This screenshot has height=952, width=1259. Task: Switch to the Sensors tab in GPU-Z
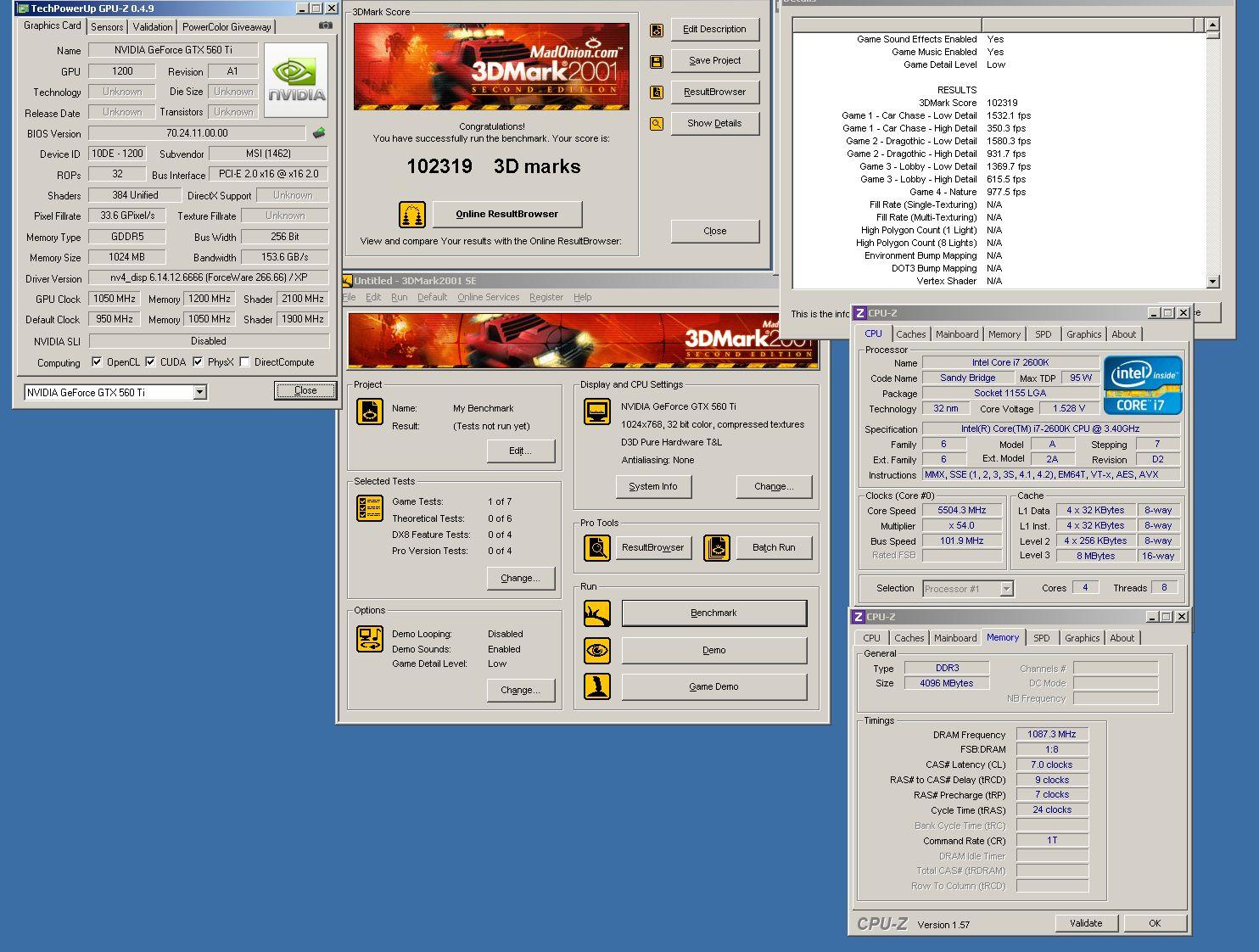pos(107,27)
